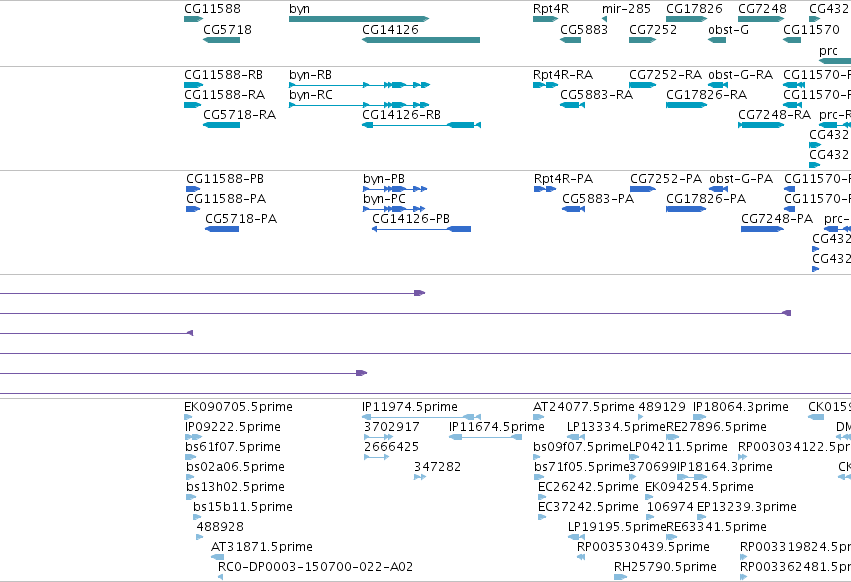The image size is (851, 582).
Task: Click the EK090705.5prime EST label
Action: [x=238, y=407]
